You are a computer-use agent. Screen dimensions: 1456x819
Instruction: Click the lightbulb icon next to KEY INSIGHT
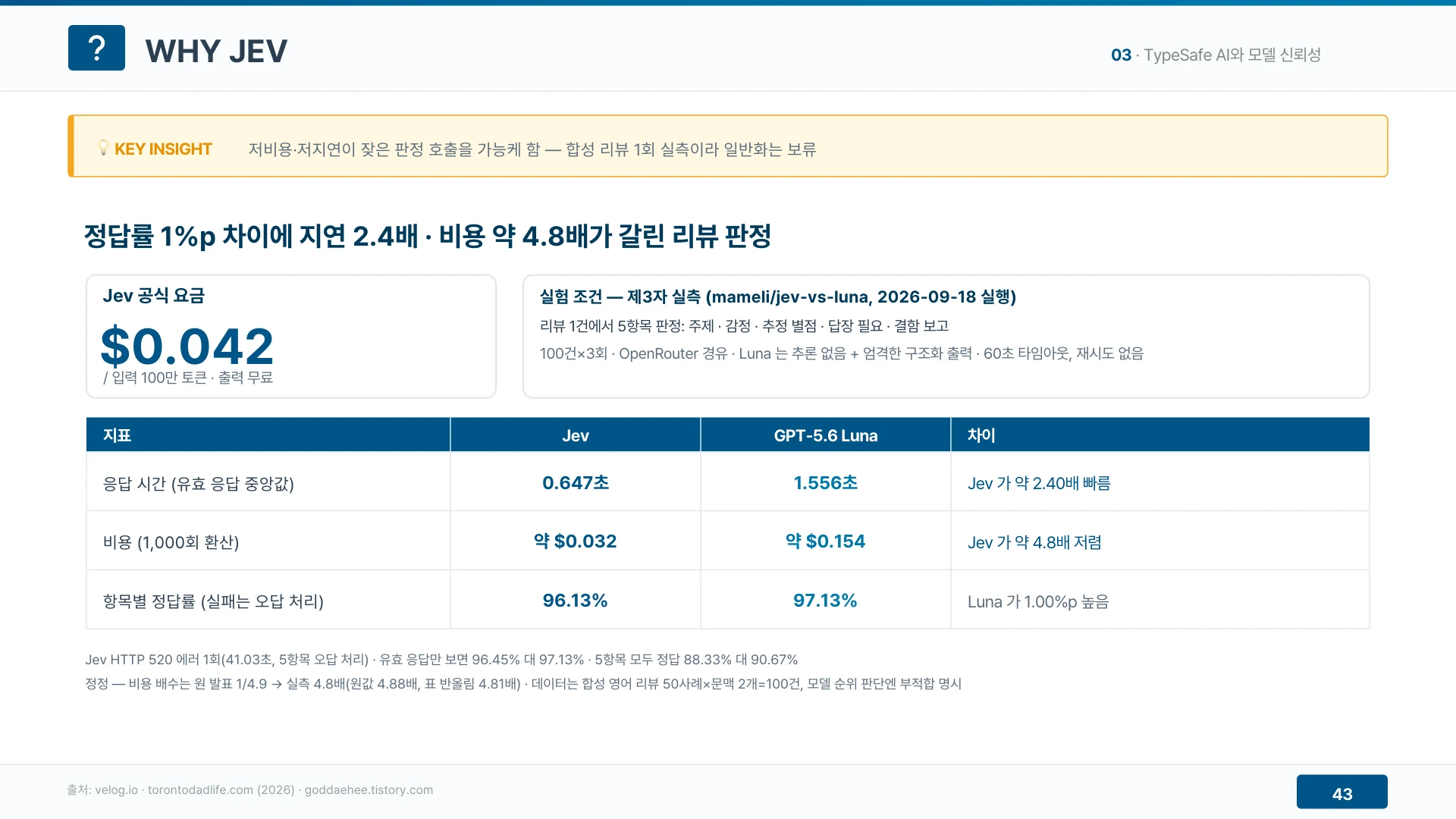[104, 149]
